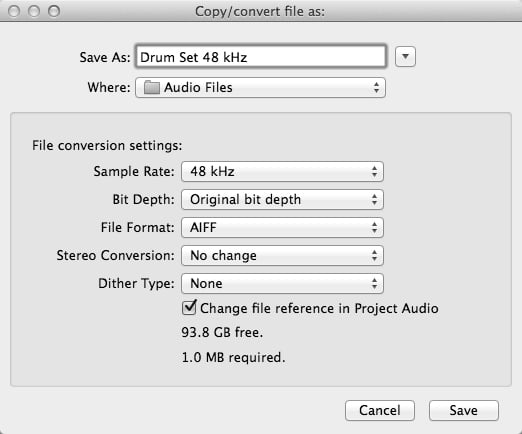Expand the full file browser arrow
This screenshot has height=434, width=522.
[x=405, y=57]
